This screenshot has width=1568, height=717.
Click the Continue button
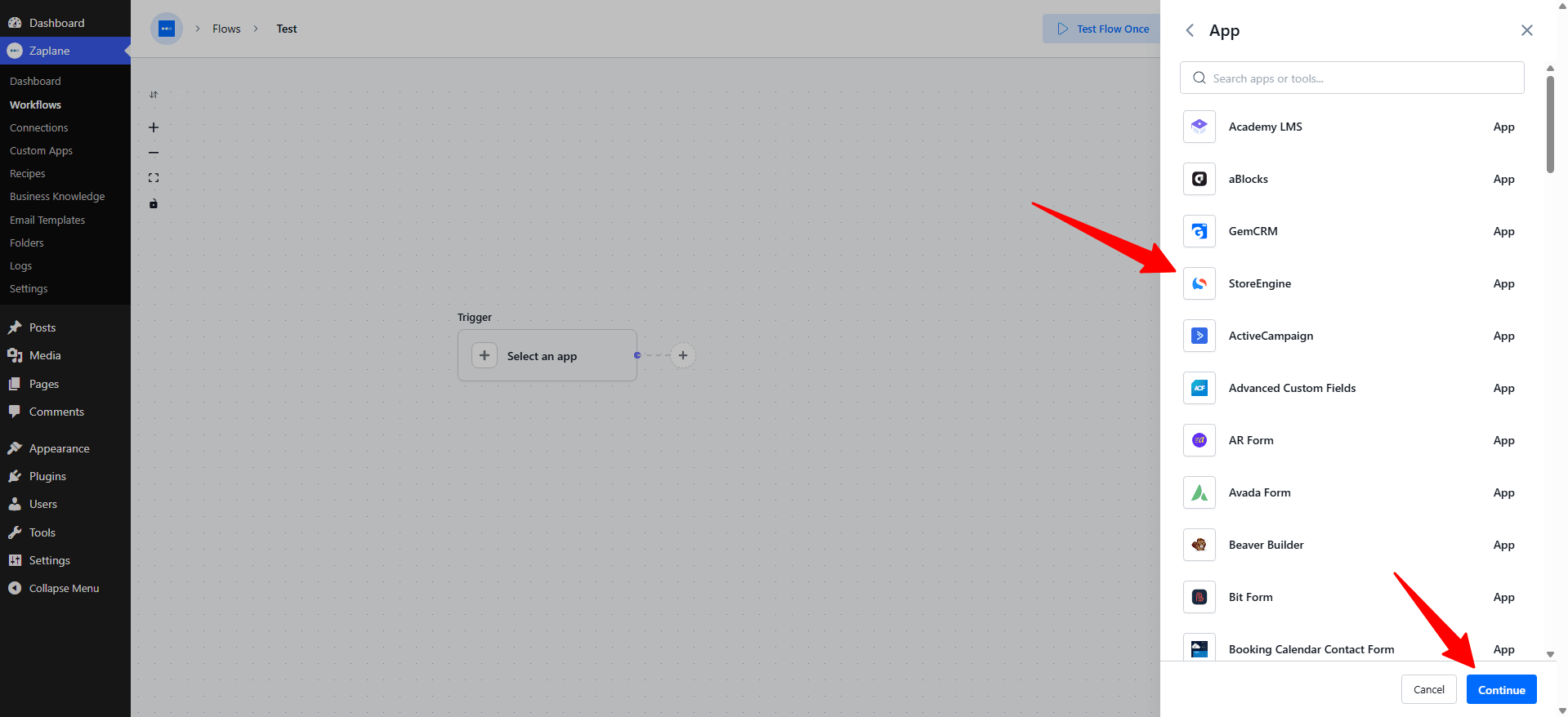tap(1502, 689)
